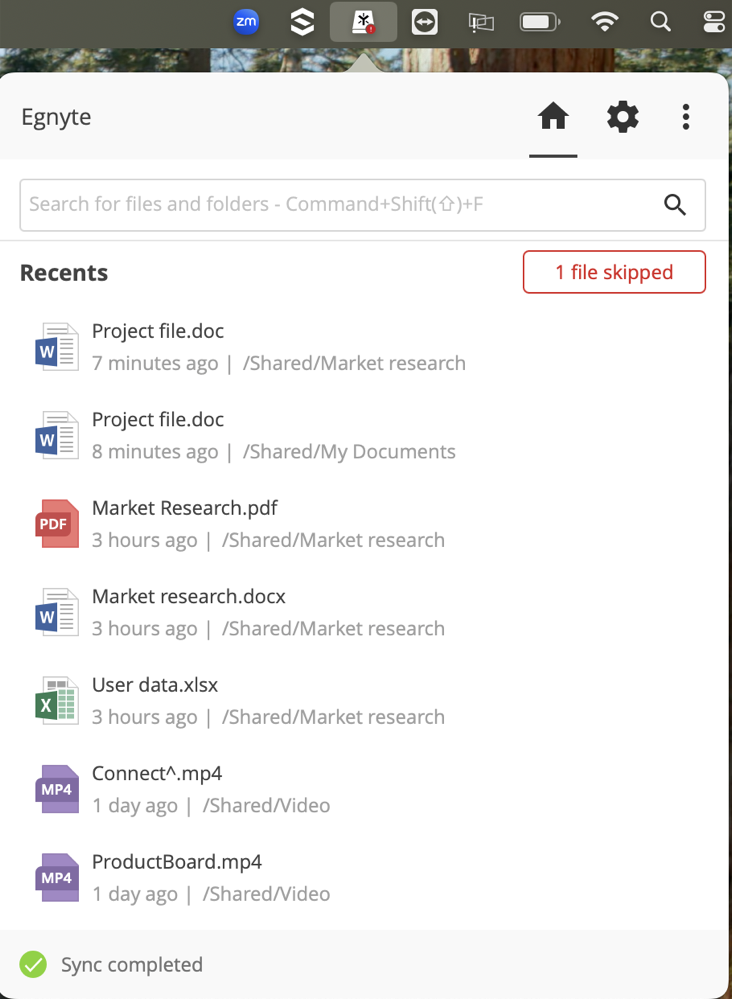This screenshot has height=999, width=732.
Task: Click the PDF icon for Market Research.pdf
Action: point(56,523)
